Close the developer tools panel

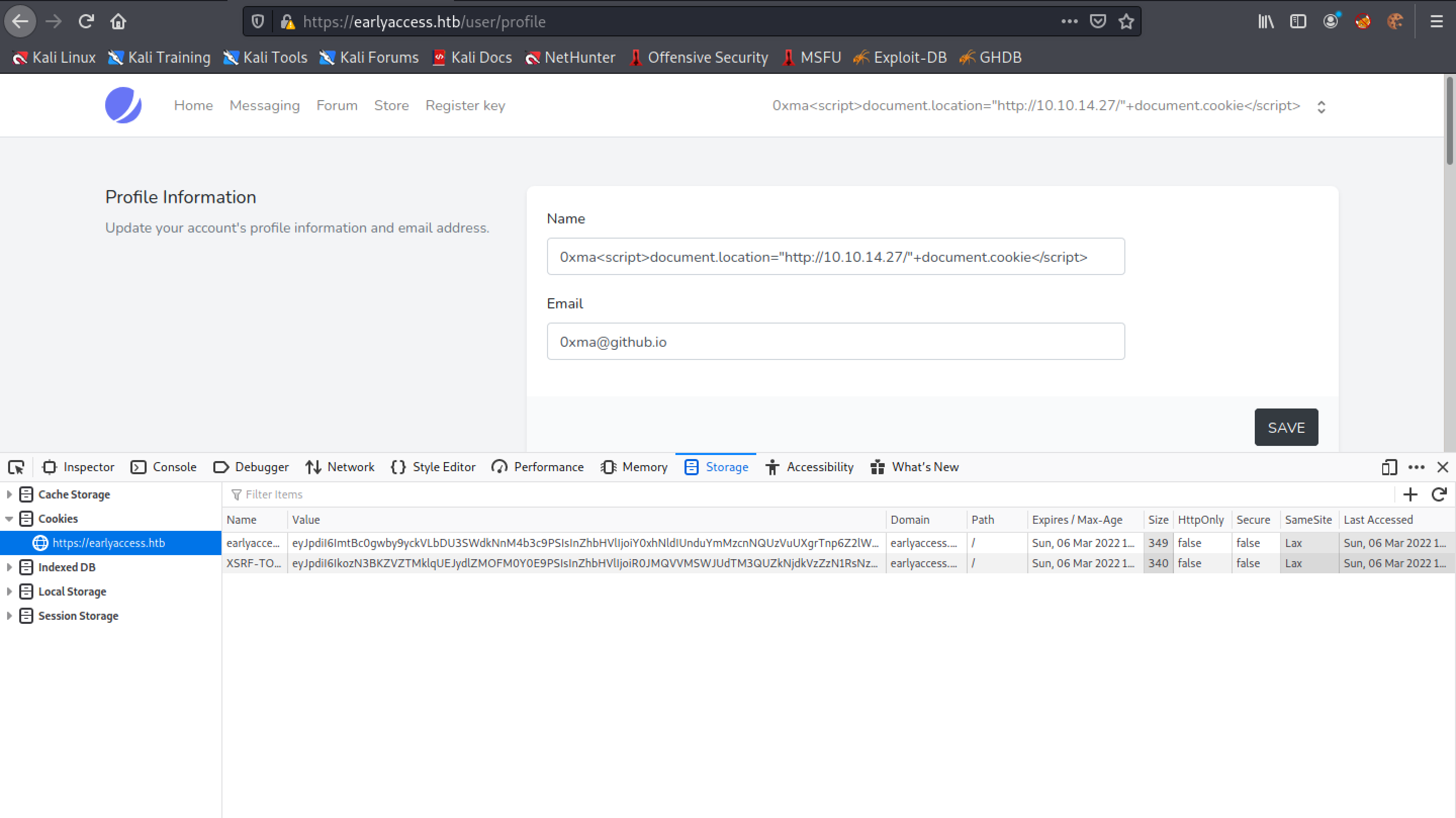[1442, 467]
